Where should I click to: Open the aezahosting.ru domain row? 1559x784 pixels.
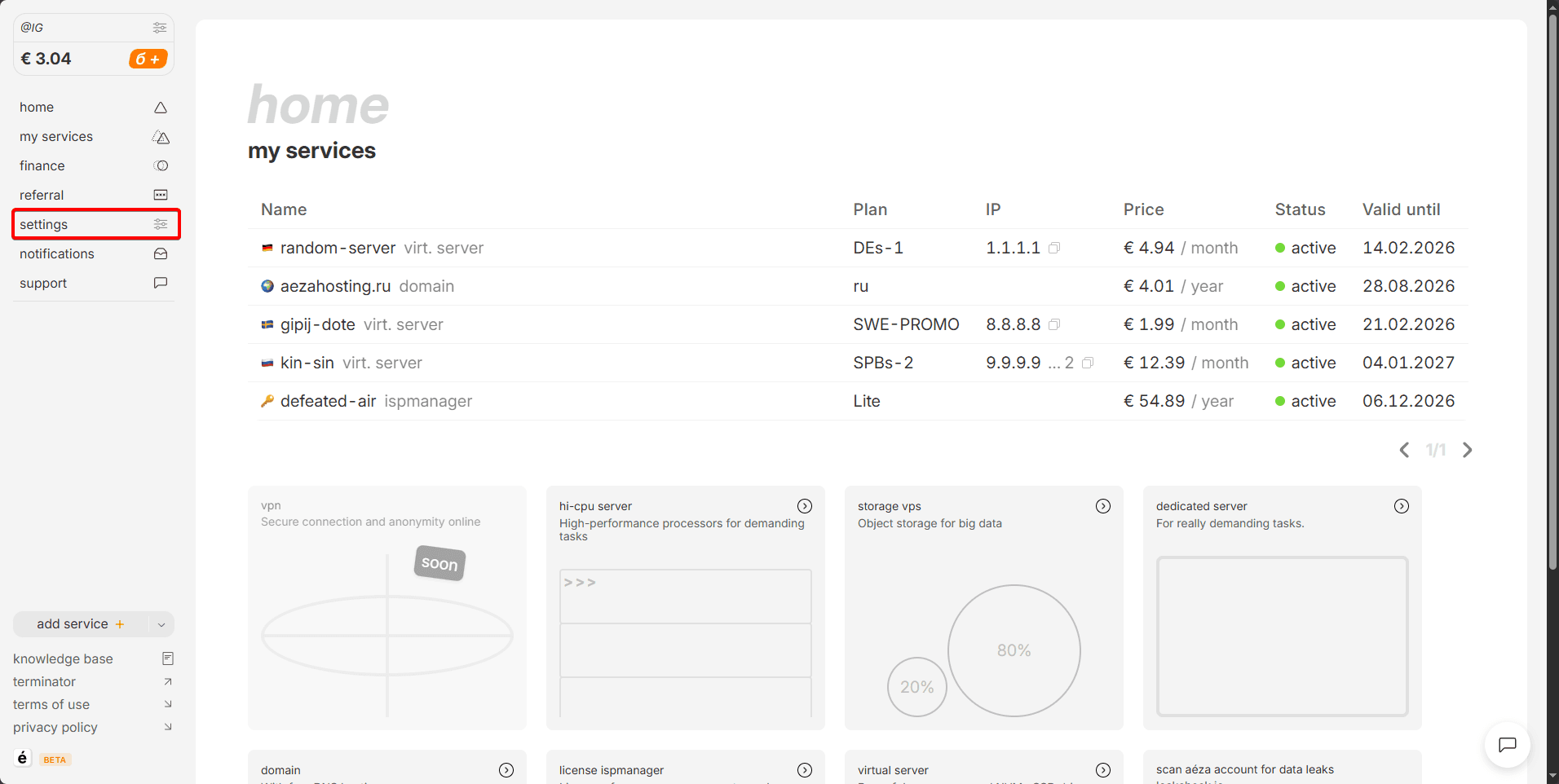[x=335, y=286]
